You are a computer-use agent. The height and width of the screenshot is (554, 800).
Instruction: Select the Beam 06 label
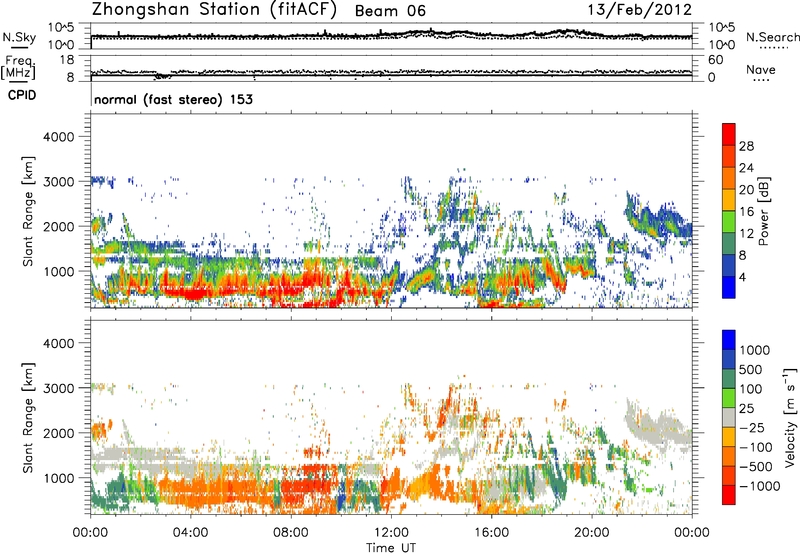pyautogui.click(x=390, y=11)
